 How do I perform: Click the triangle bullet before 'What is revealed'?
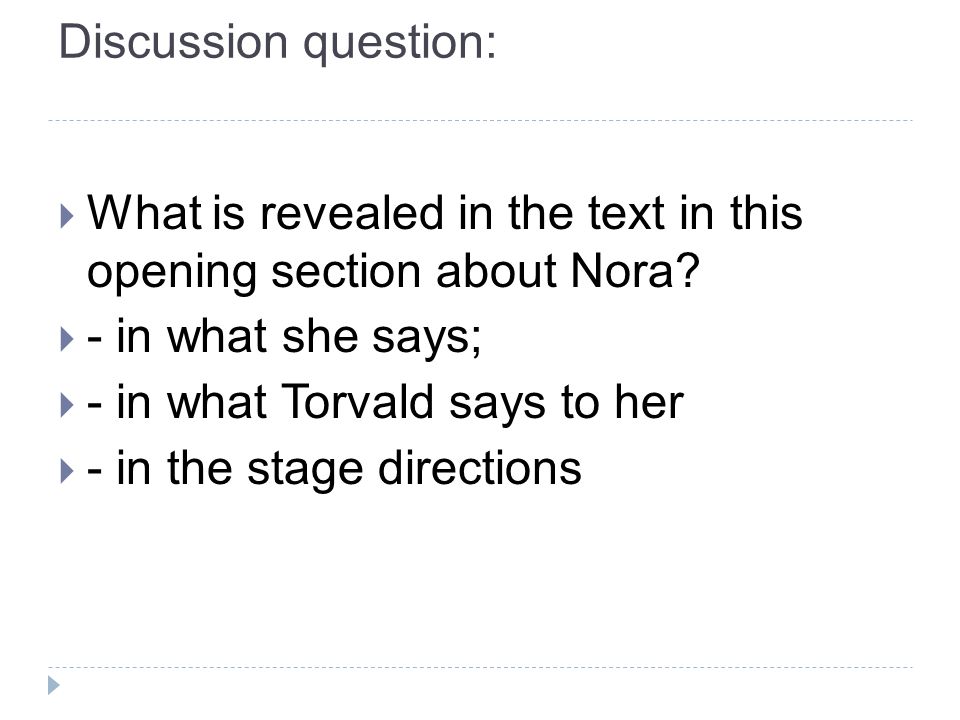point(67,216)
